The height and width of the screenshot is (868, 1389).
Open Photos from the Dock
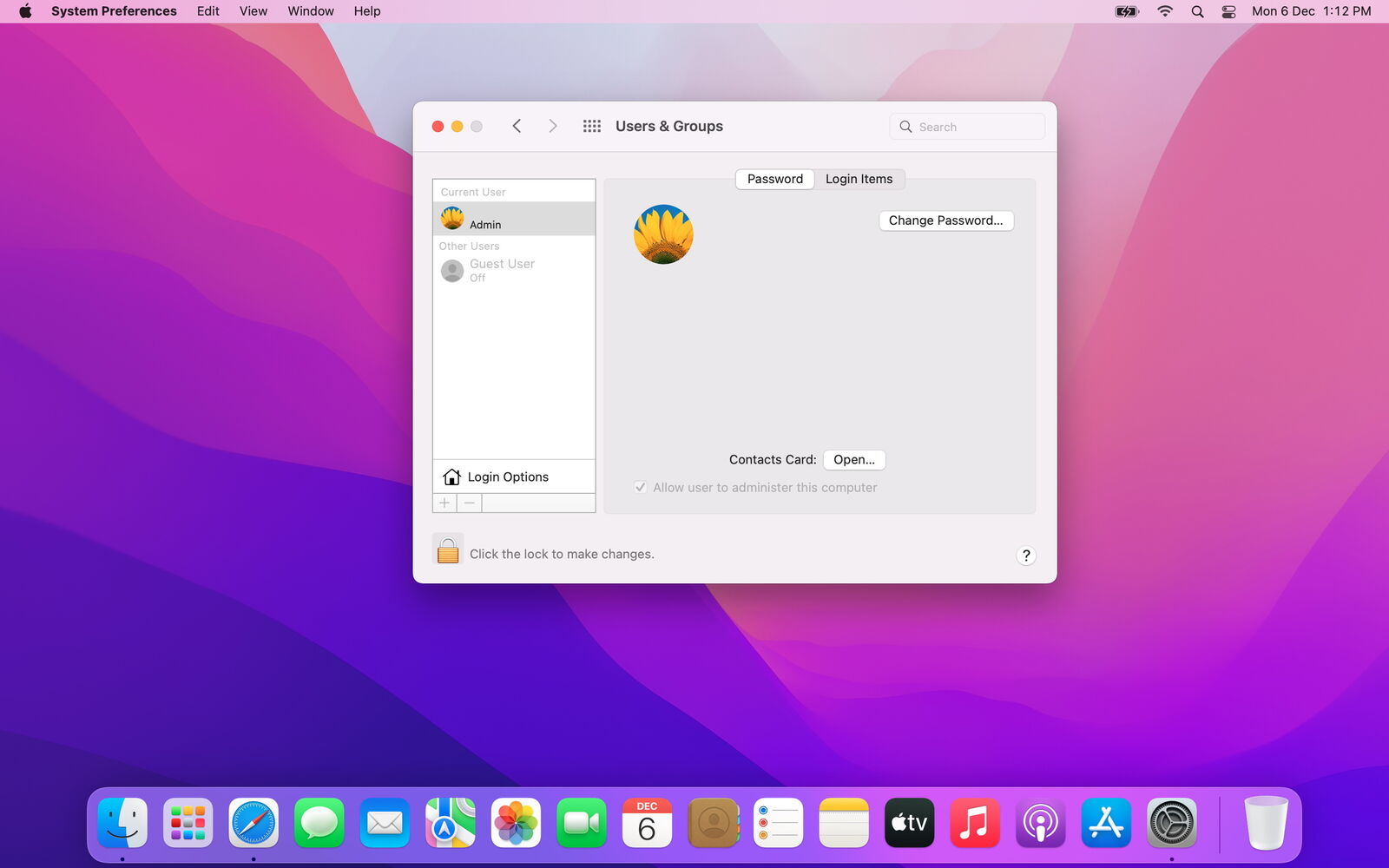click(516, 823)
